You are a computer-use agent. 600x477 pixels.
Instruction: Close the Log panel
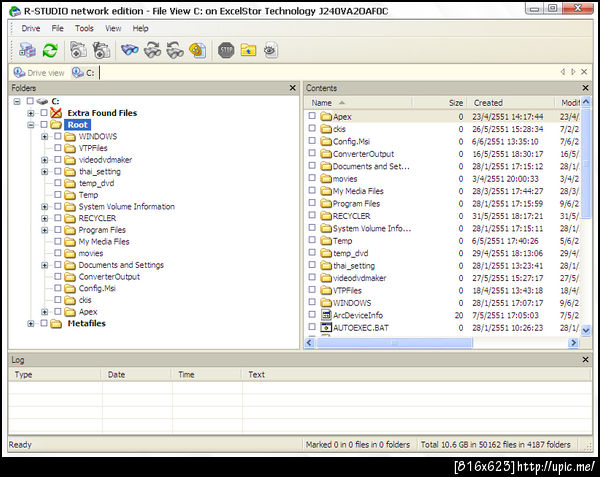point(585,360)
